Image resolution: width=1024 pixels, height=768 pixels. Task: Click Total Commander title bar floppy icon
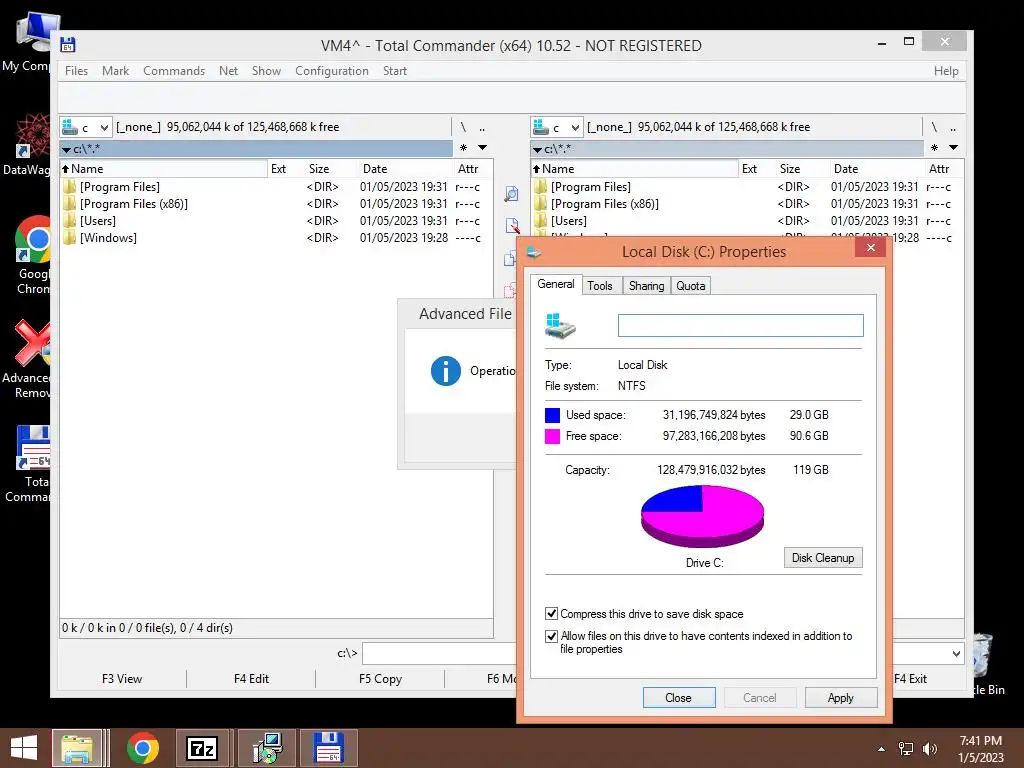click(68, 45)
